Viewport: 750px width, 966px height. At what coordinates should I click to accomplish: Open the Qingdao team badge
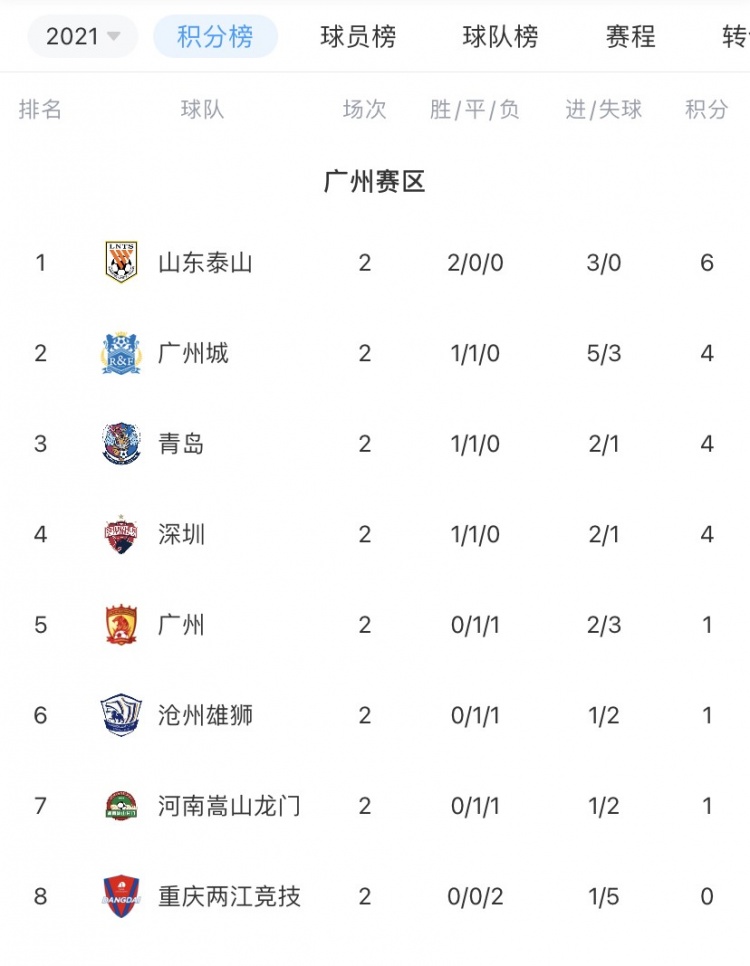point(121,444)
